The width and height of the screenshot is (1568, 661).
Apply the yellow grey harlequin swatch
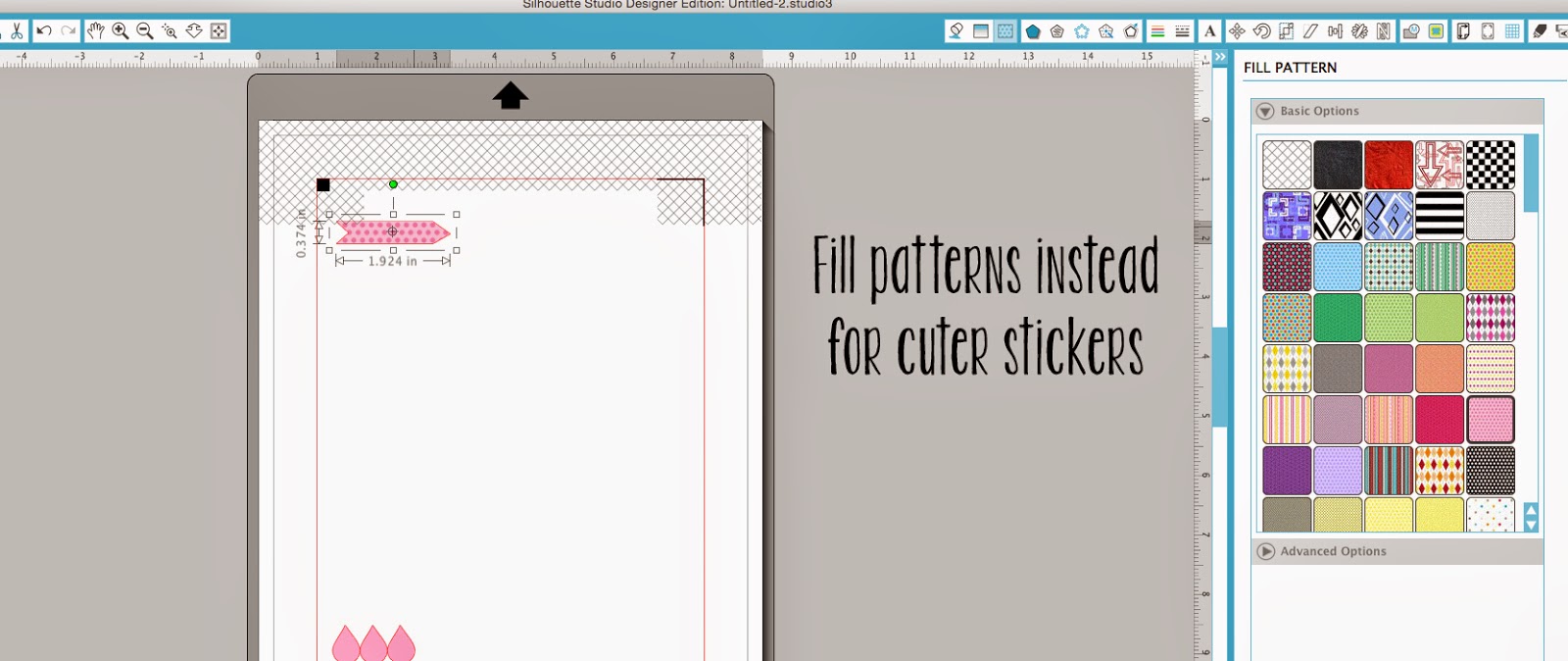pos(1287,369)
